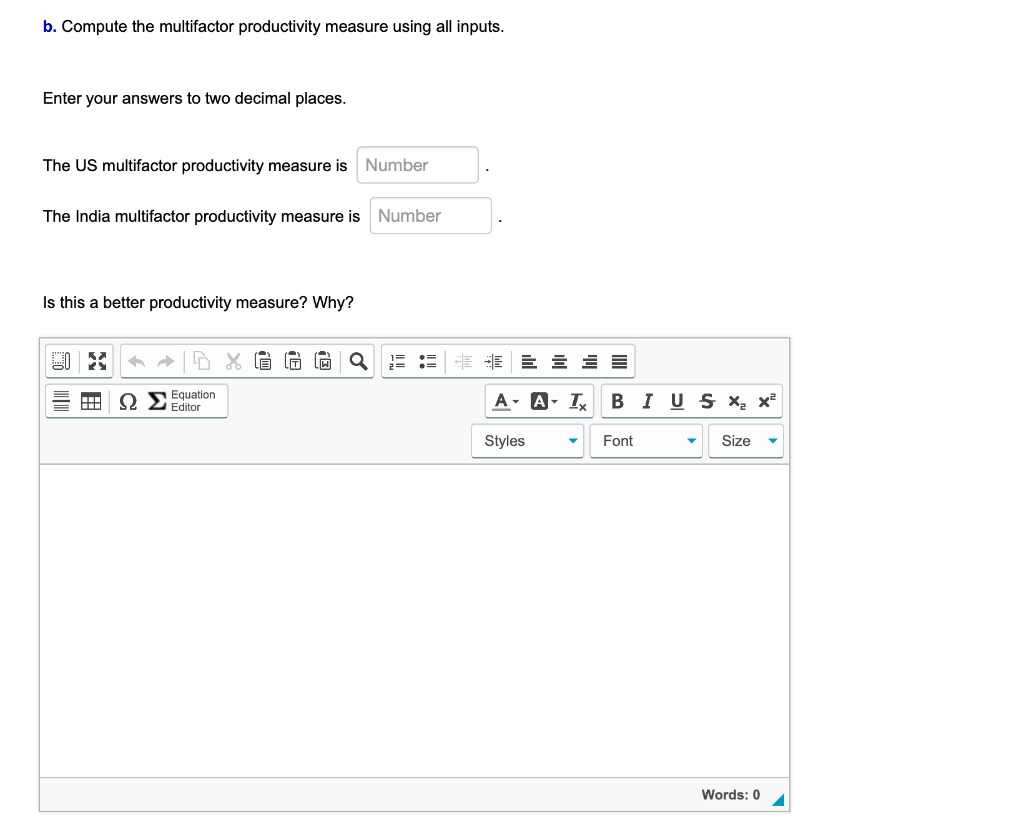Toggle underline formatting
Image resolution: width=1024 pixels, height=832 pixels.
click(677, 401)
